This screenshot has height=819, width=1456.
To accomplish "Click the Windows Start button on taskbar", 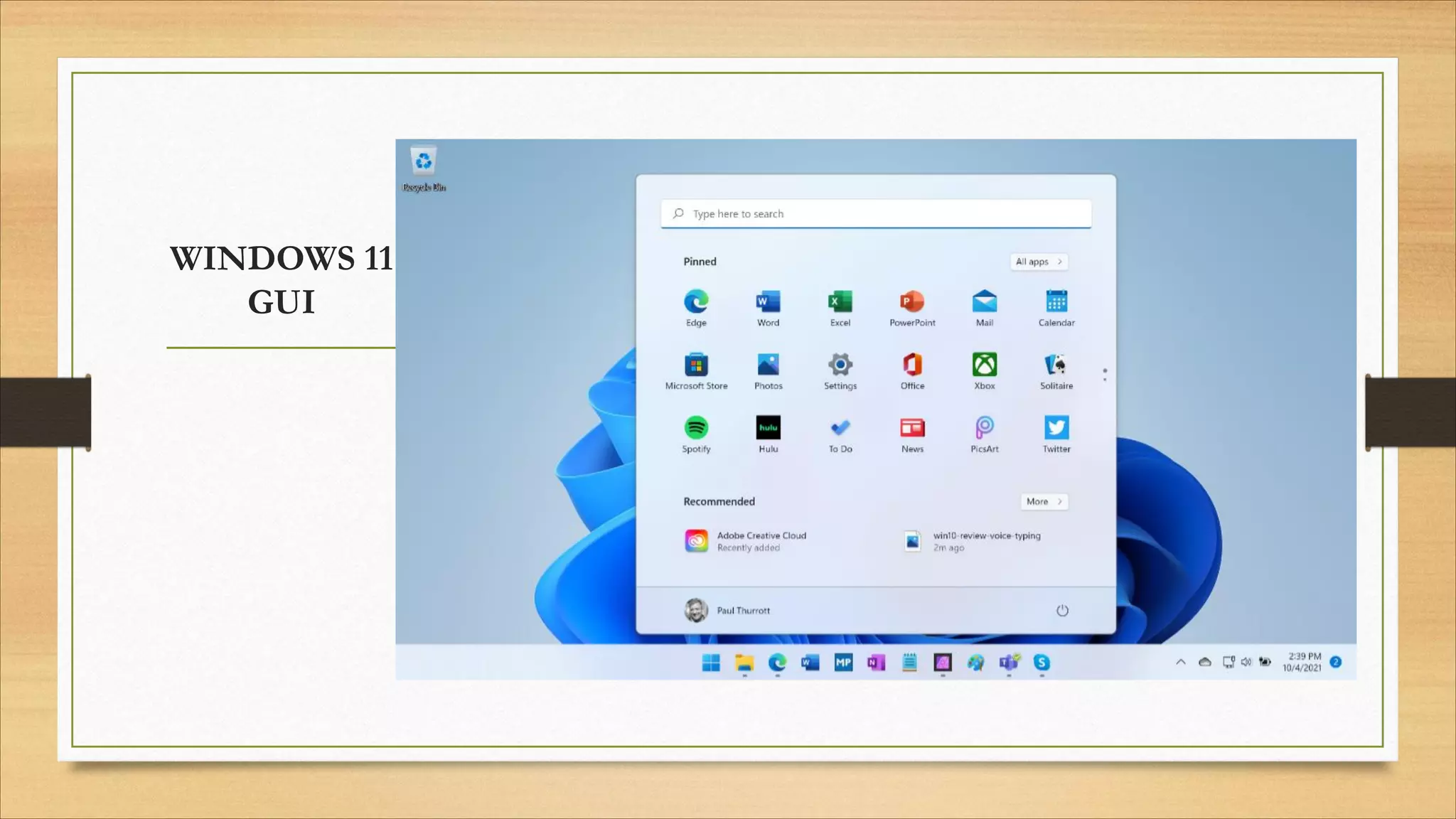I will [x=711, y=663].
